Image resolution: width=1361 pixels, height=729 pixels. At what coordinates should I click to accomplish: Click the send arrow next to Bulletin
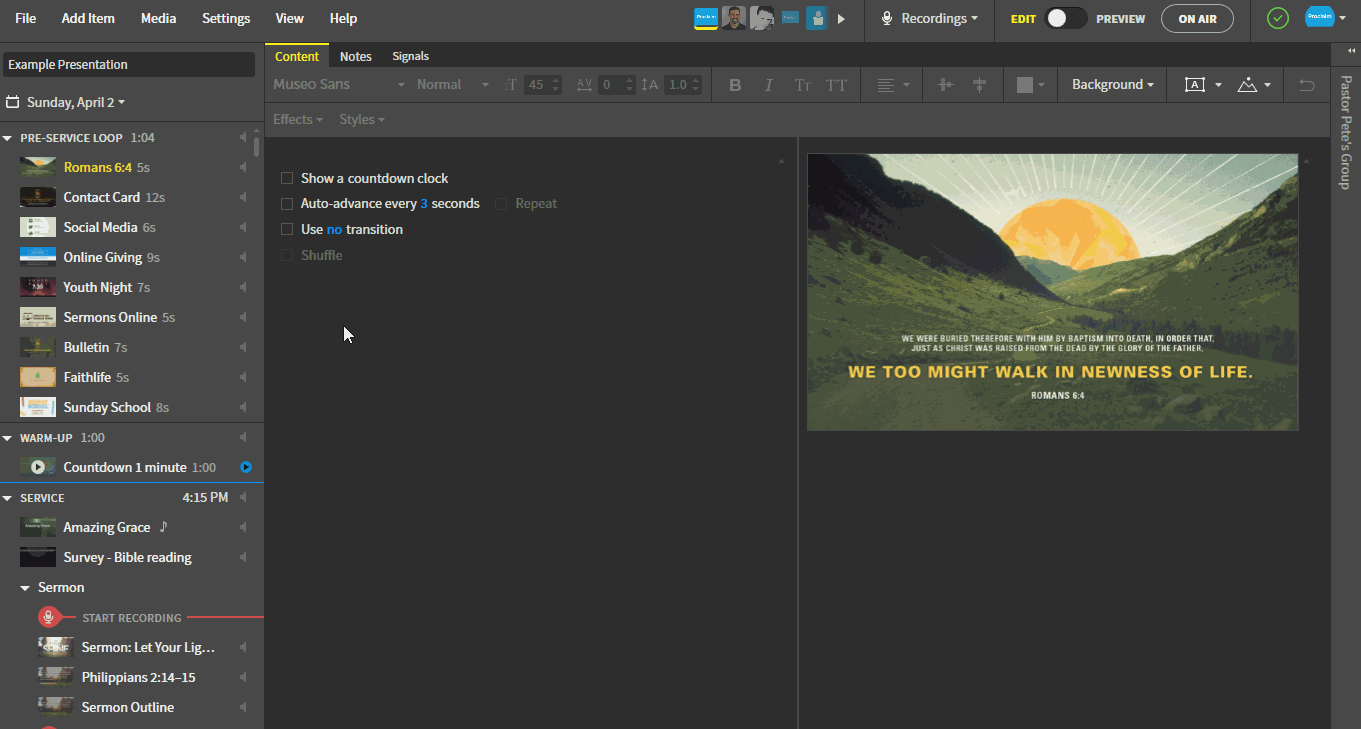(x=243, y=347)
